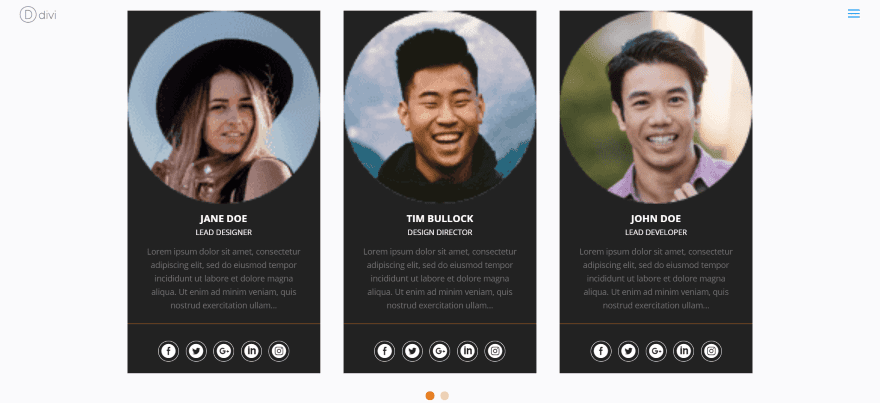Open John Doe's Instagram icon
Image resolution: width=880 pixels, height=403 pixels.
[711, 351]
